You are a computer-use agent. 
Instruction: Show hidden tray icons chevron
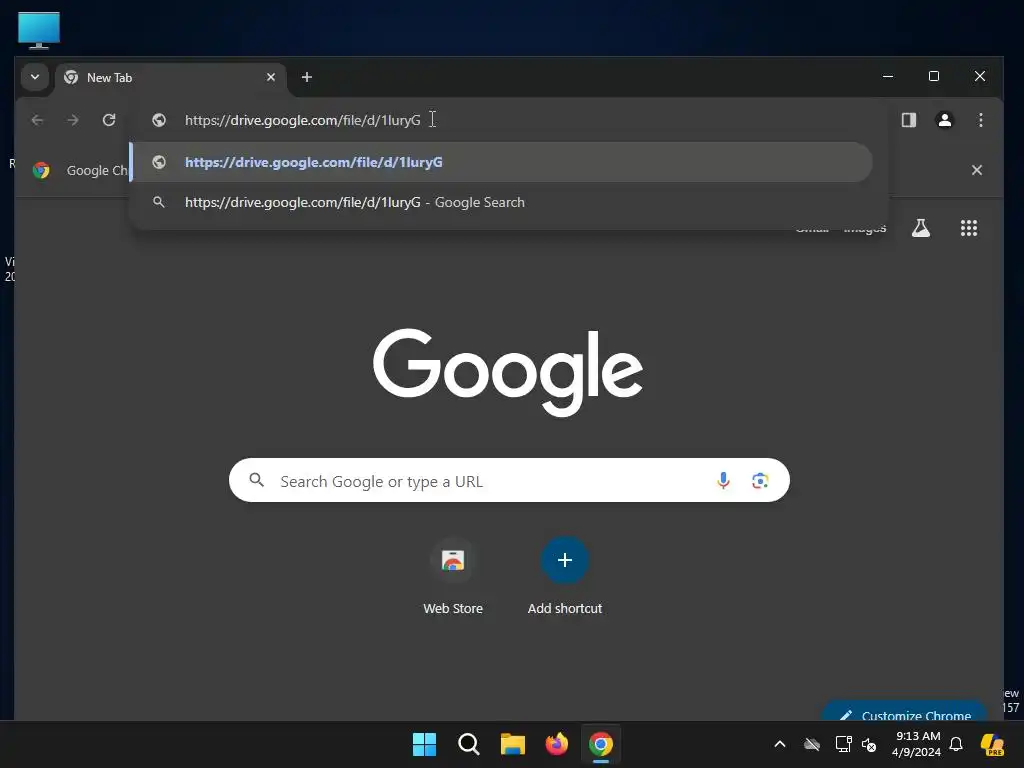click(x=780, y=744)
